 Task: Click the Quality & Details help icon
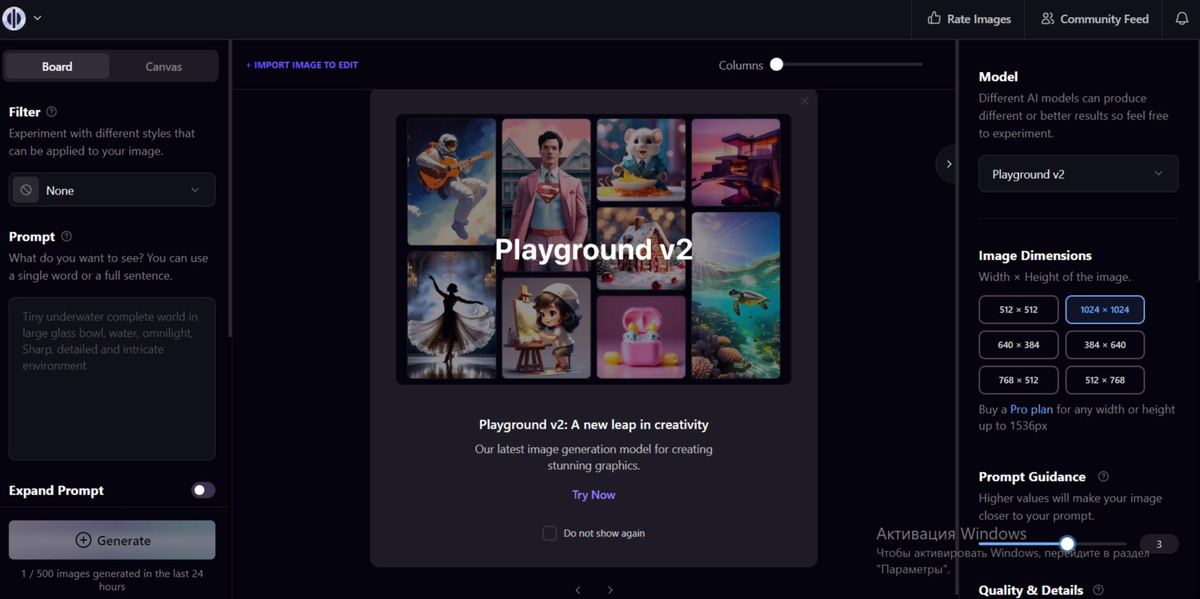coord(1098,591)
